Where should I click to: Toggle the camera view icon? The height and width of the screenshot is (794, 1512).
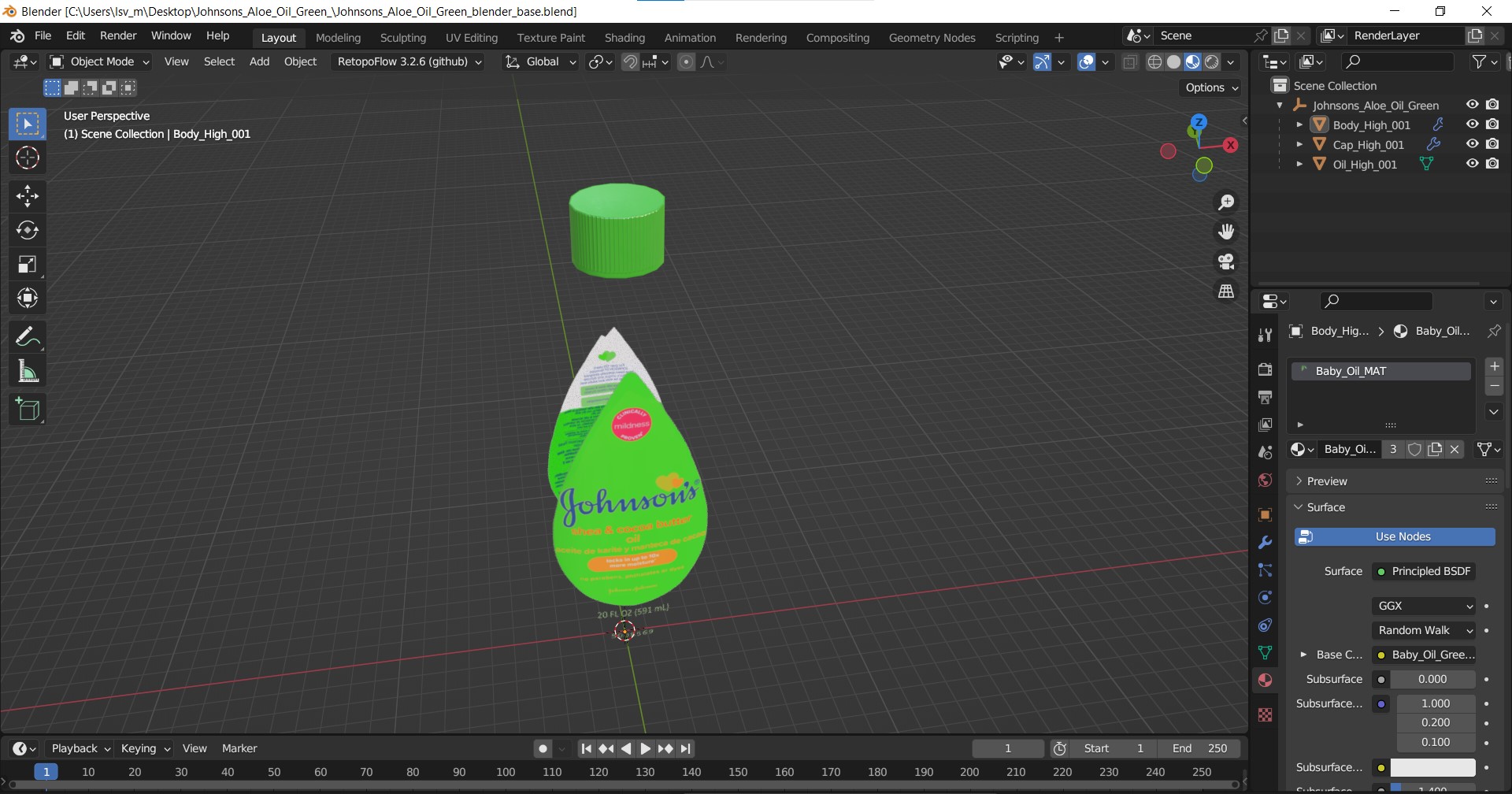[x=1226, y=262]
